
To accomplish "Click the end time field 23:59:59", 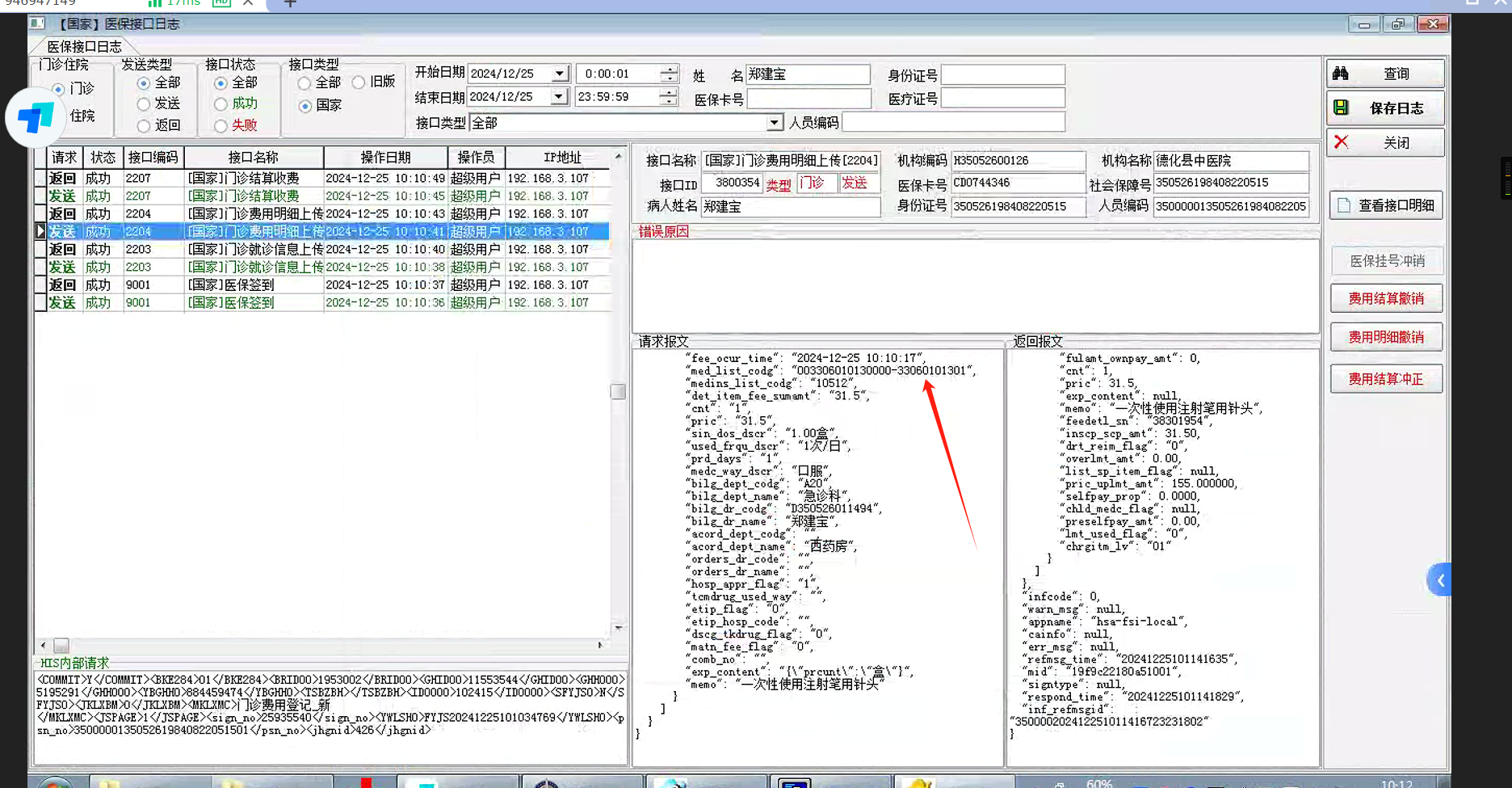I will click(x=617, y=97).
